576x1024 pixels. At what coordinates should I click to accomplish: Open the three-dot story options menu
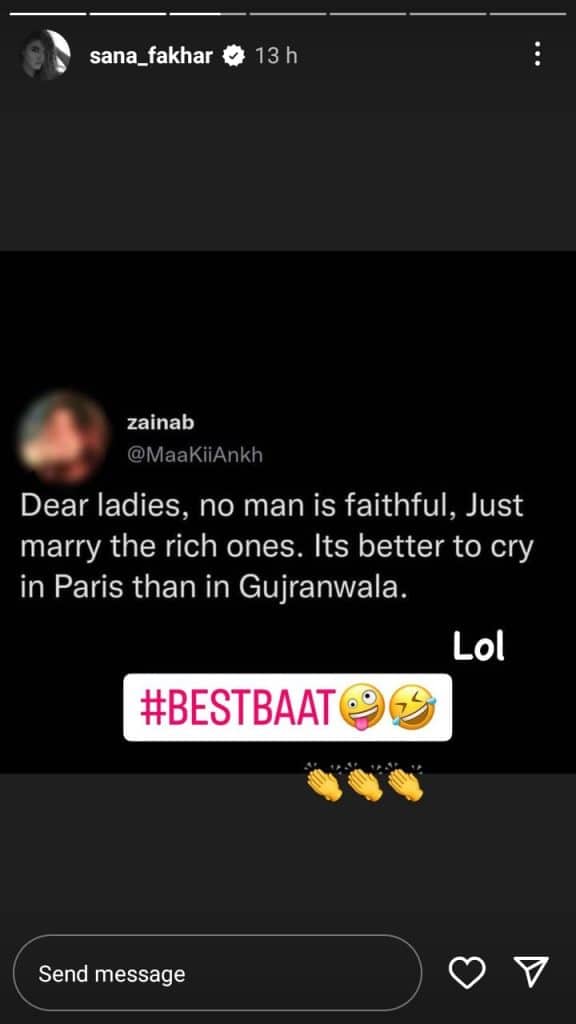(537, 54)
